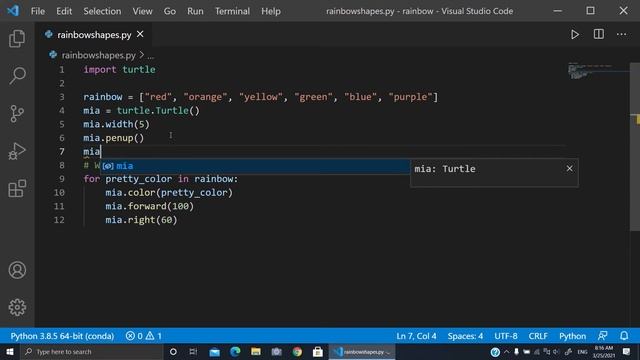This screenshot has height=360, width=640.
Task: Open the Selection menu
Action: (102, 11)
